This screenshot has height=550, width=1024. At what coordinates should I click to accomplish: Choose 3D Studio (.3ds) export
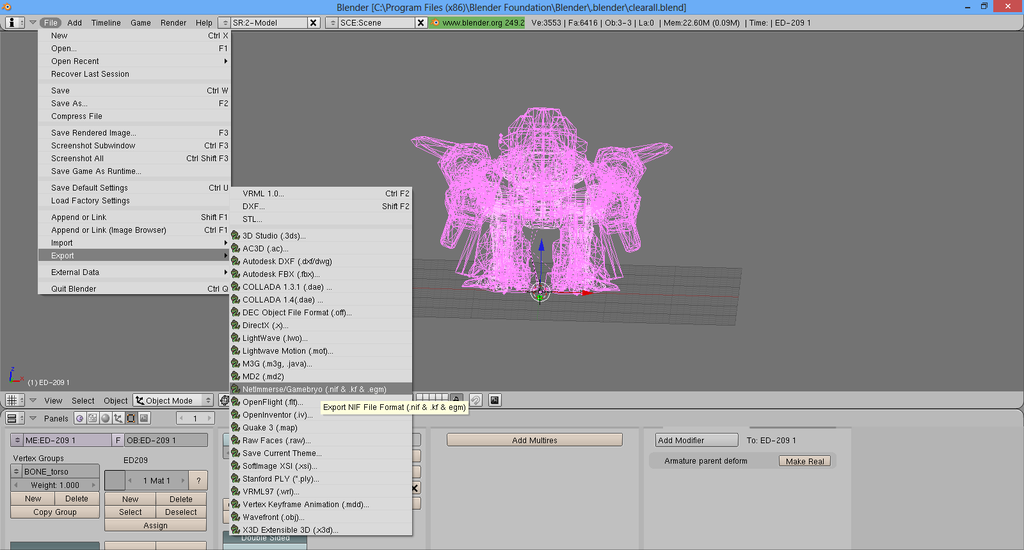pyautogui.click(x=321, y=236)
